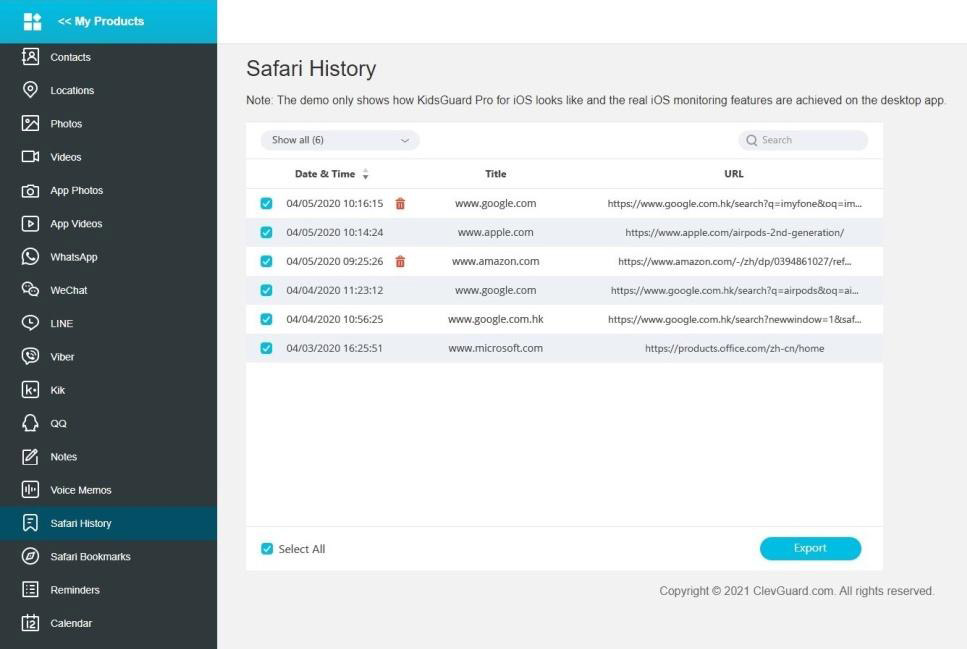Click the 04/04/2020 10:56:25 date cell
The width and height of the screenshot is (967, 649).
[x=334, y=320]
